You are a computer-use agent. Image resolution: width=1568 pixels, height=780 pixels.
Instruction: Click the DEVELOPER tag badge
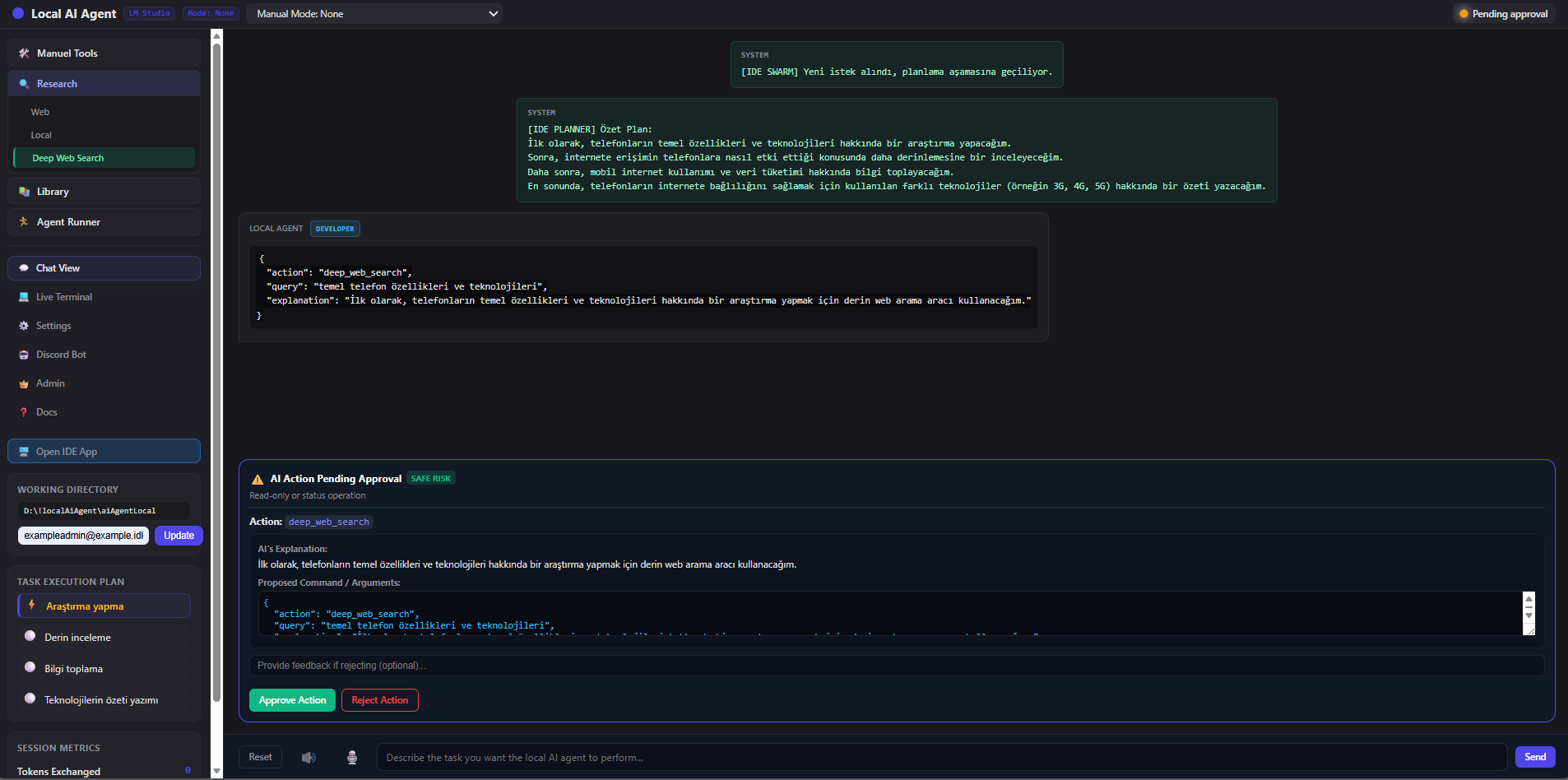pyautogui.click(x=335, y=229)
